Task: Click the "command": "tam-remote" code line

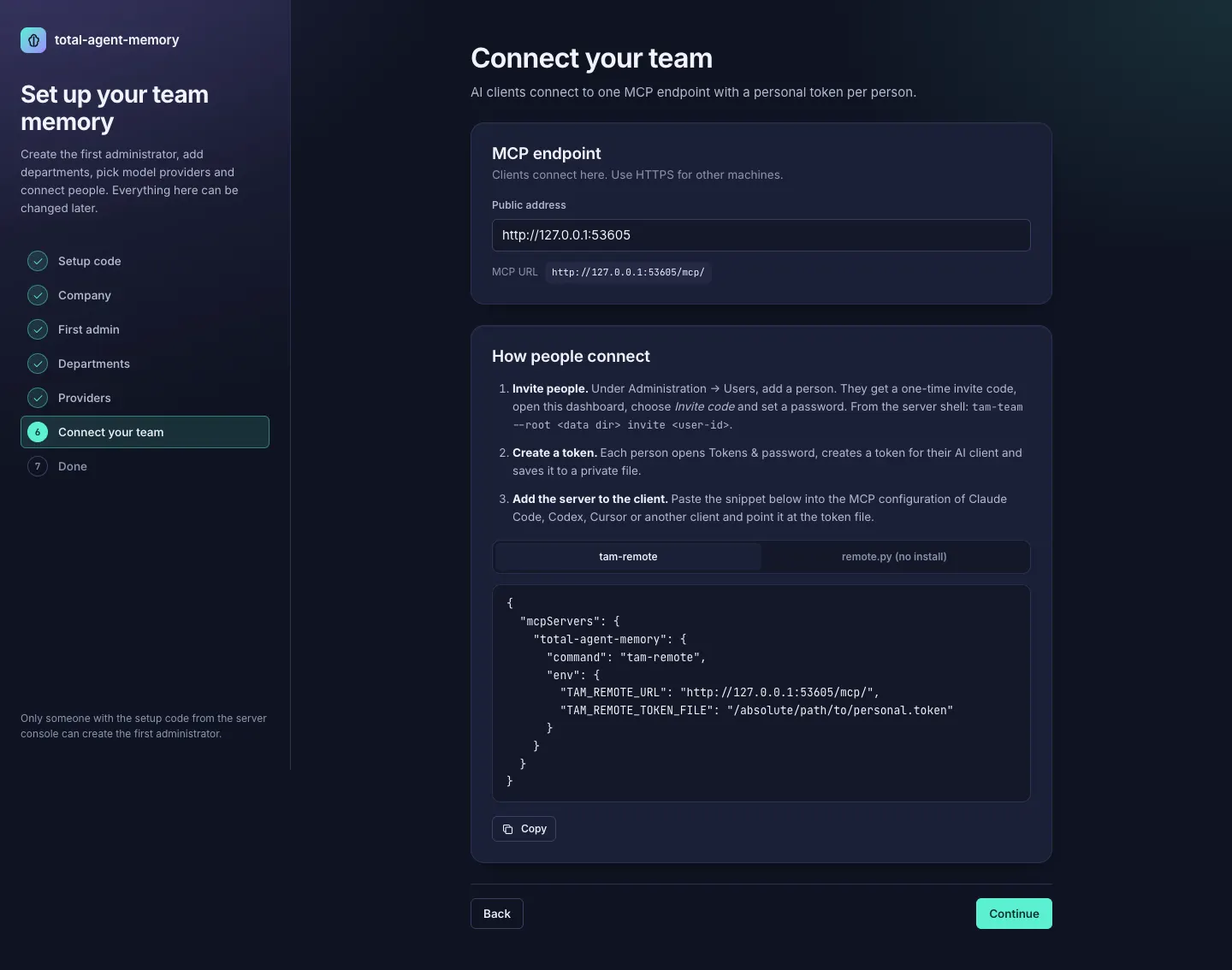Action: pos(626,658)
